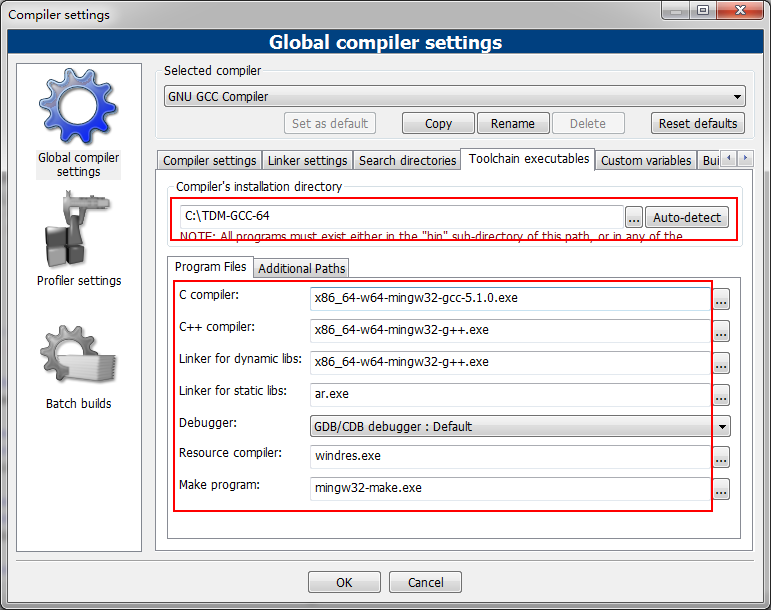Switch to Search directories tab
Viewport: 771px width, 610px height.
coord(408,160)
